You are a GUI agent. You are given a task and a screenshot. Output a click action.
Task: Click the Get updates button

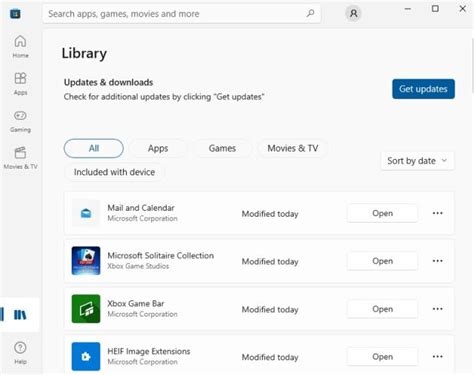click(x=423, y=89)
